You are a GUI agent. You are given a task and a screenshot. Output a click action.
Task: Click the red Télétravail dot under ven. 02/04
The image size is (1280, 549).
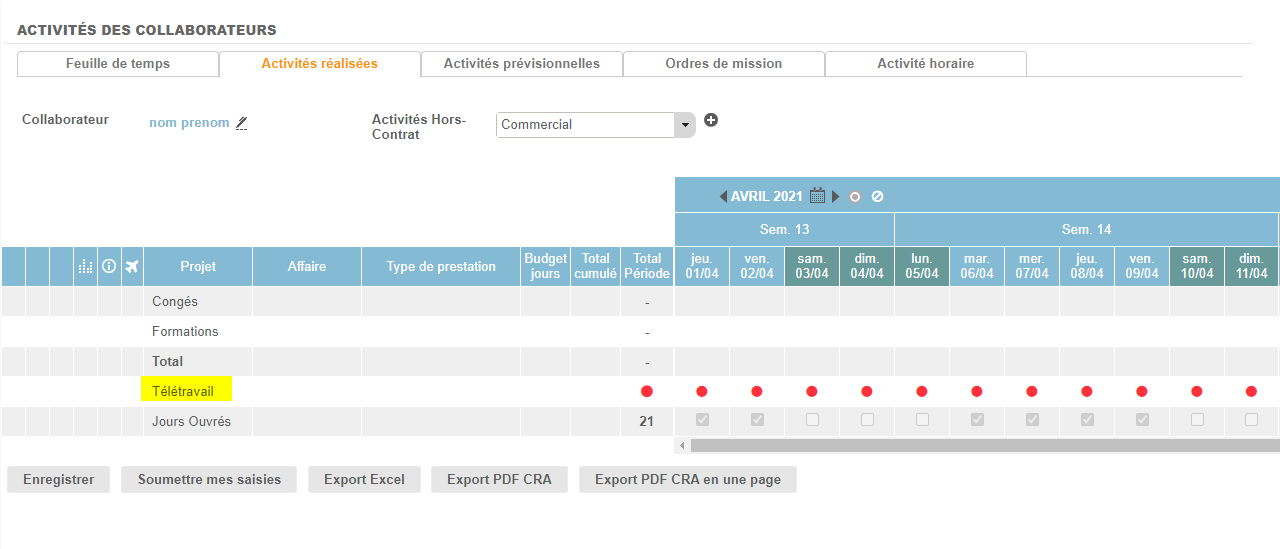click(757, 391)
